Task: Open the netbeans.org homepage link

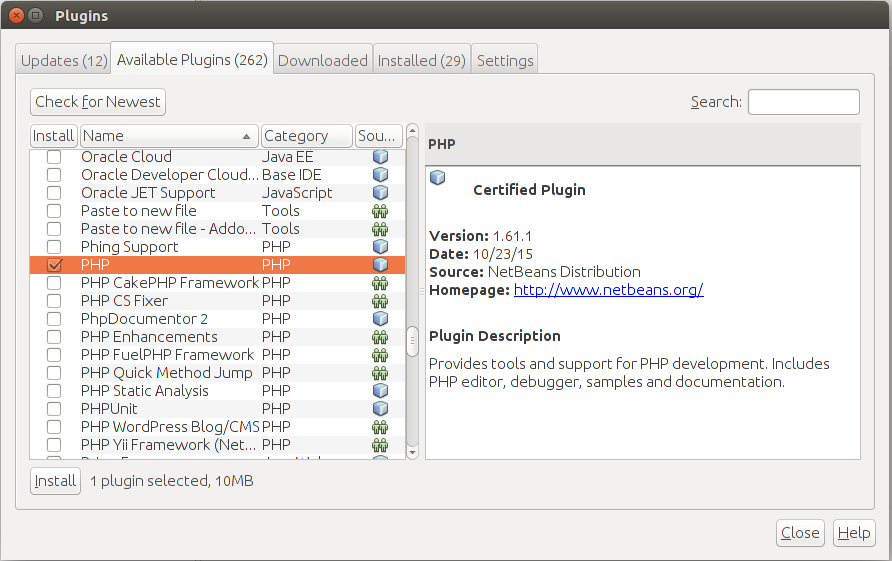Action: (609, 290)
